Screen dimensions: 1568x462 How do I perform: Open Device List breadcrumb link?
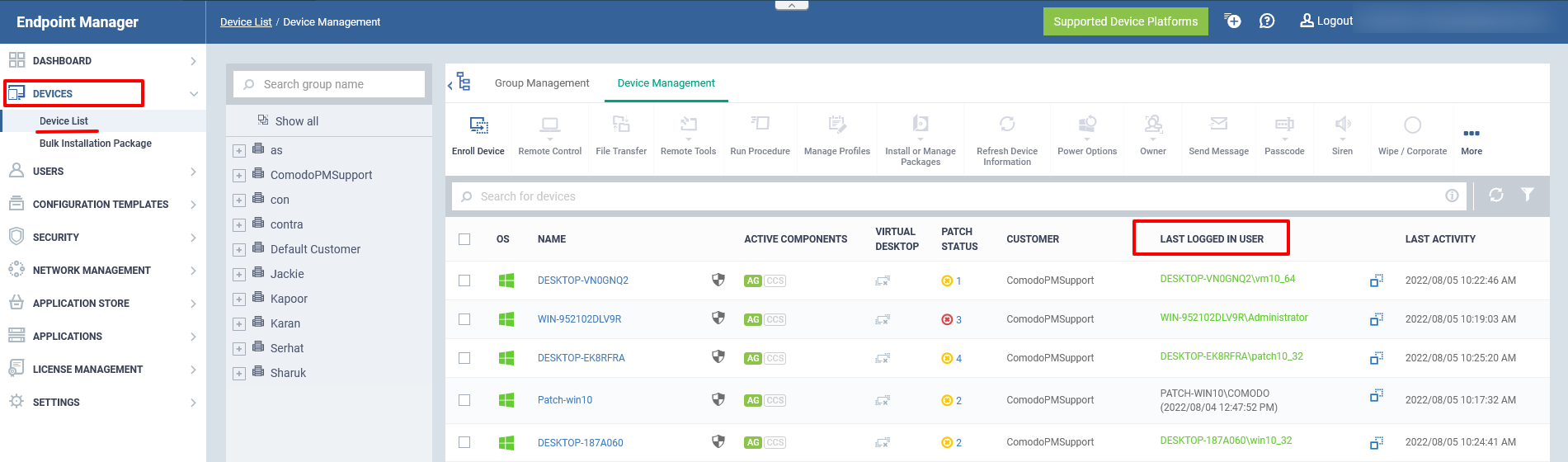point(246,22)
